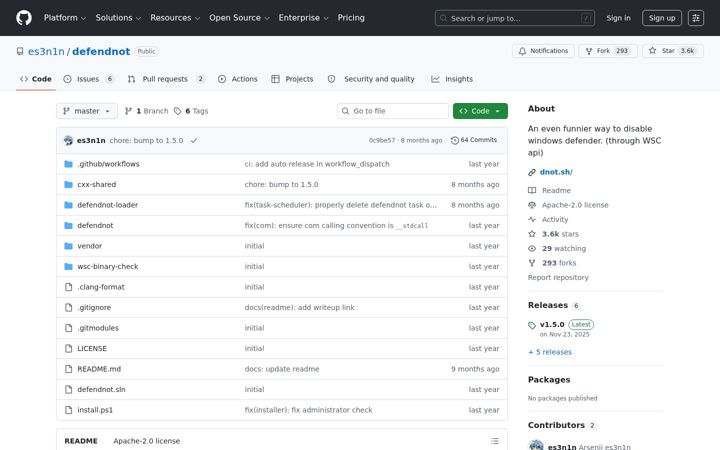View the 1 Branch link

147,111
